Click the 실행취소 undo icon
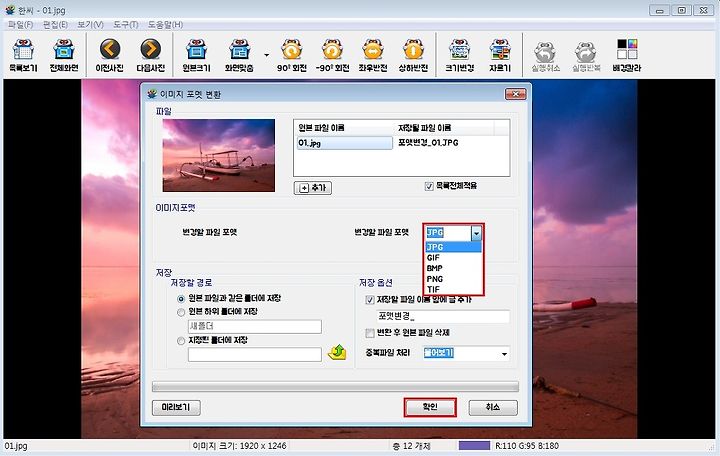 (x=546, y=55)
